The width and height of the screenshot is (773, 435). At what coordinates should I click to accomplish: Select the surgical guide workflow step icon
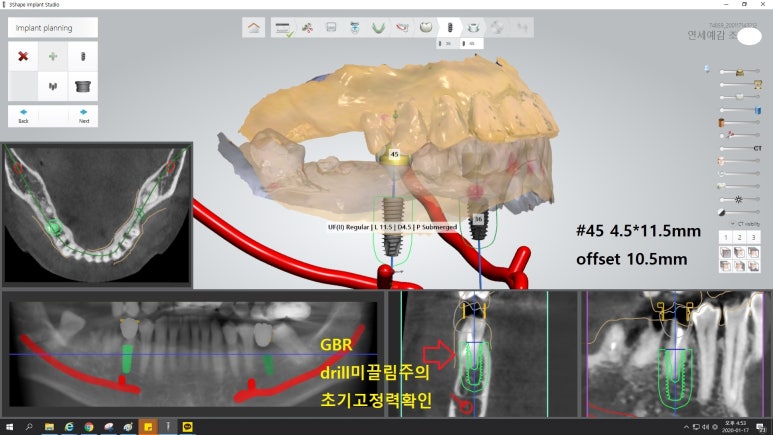pos(473,27)
